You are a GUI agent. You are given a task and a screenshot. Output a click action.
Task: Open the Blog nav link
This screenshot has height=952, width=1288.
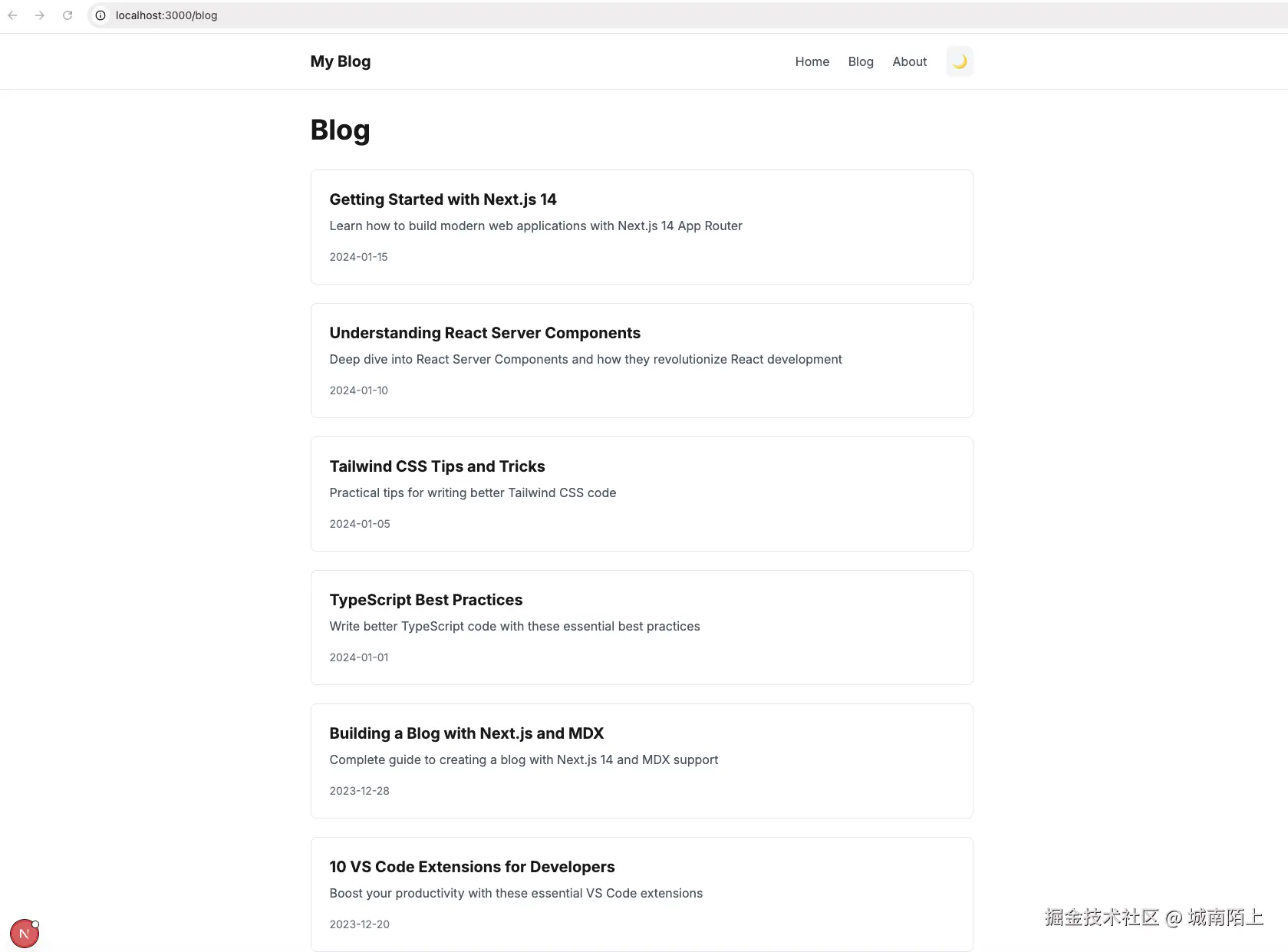point(860,62)
